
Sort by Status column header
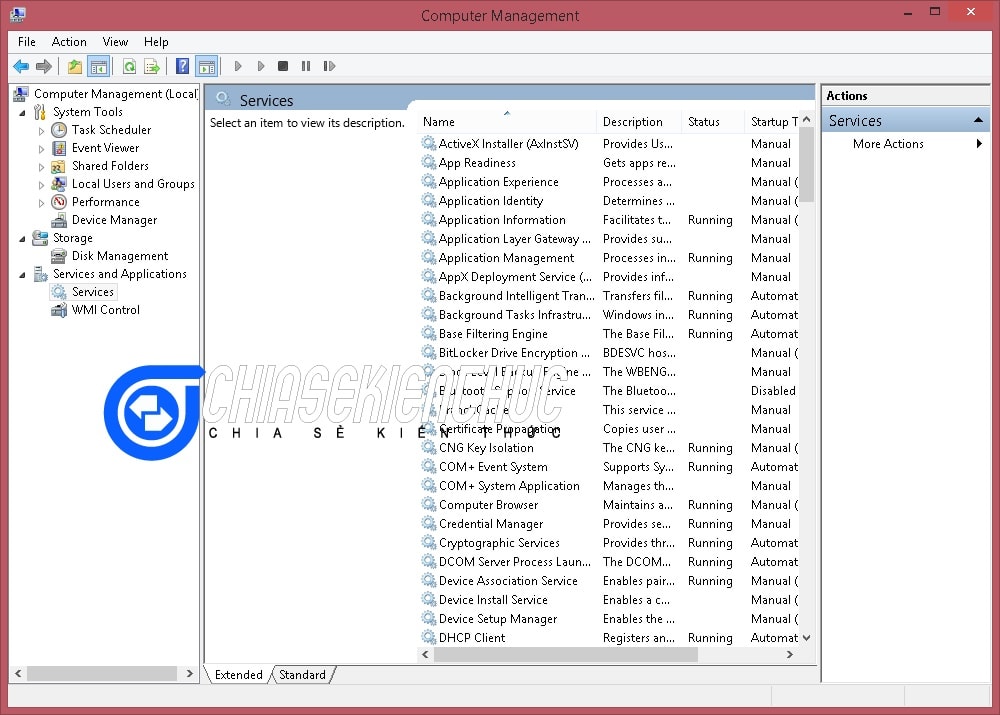(712, 121)
